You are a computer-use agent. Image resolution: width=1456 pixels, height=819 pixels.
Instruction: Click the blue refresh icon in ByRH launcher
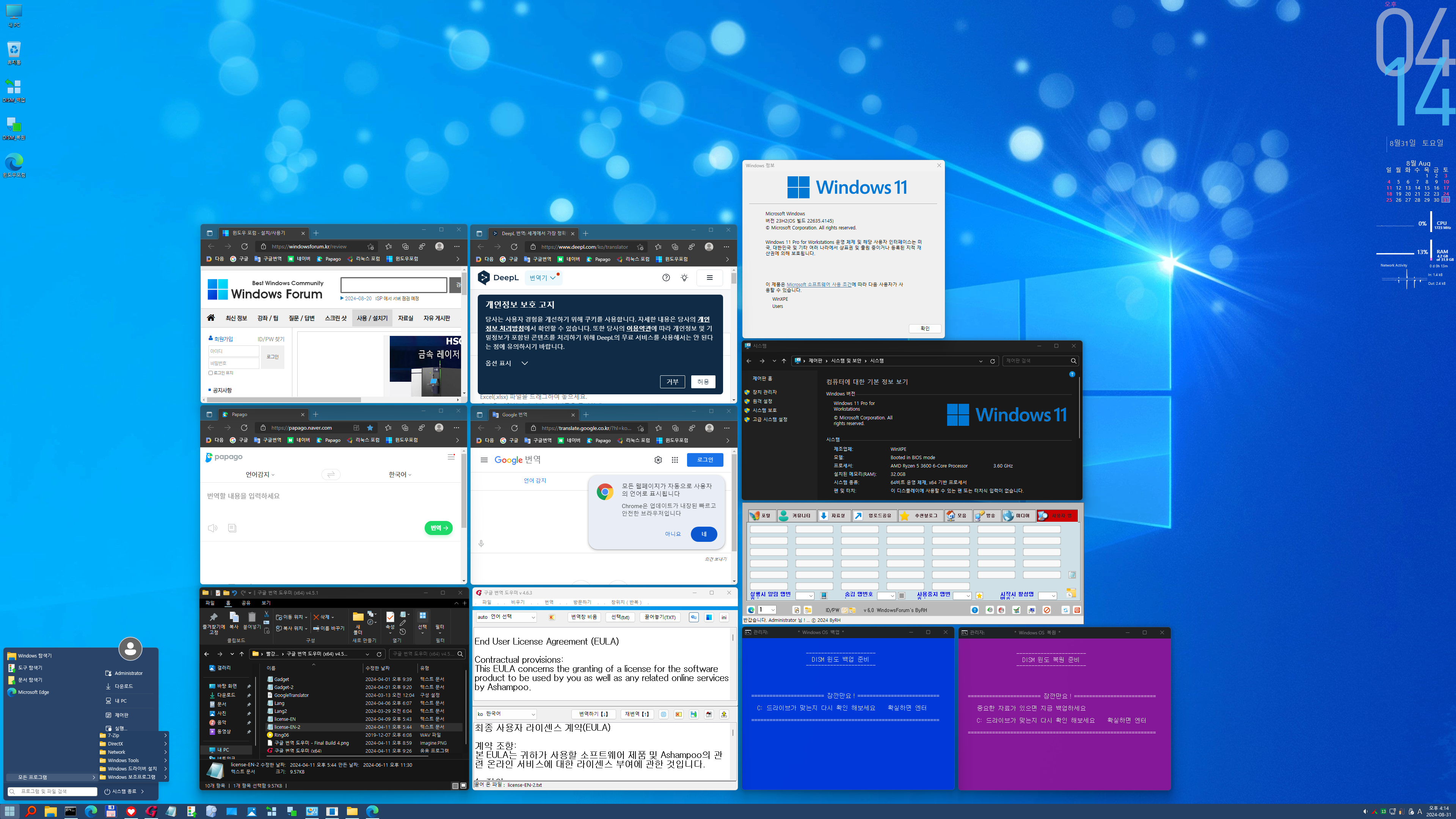click(x=1065, y=610)
